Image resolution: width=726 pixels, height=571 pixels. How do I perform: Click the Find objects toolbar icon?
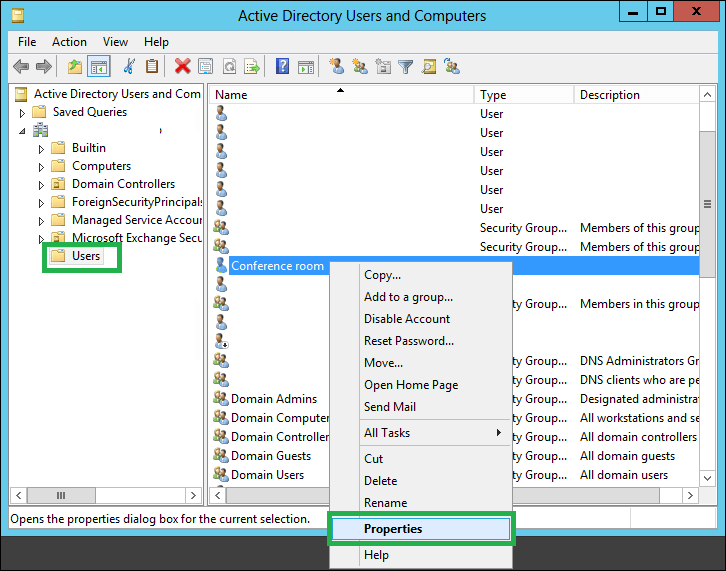click(x=429, y=67)
